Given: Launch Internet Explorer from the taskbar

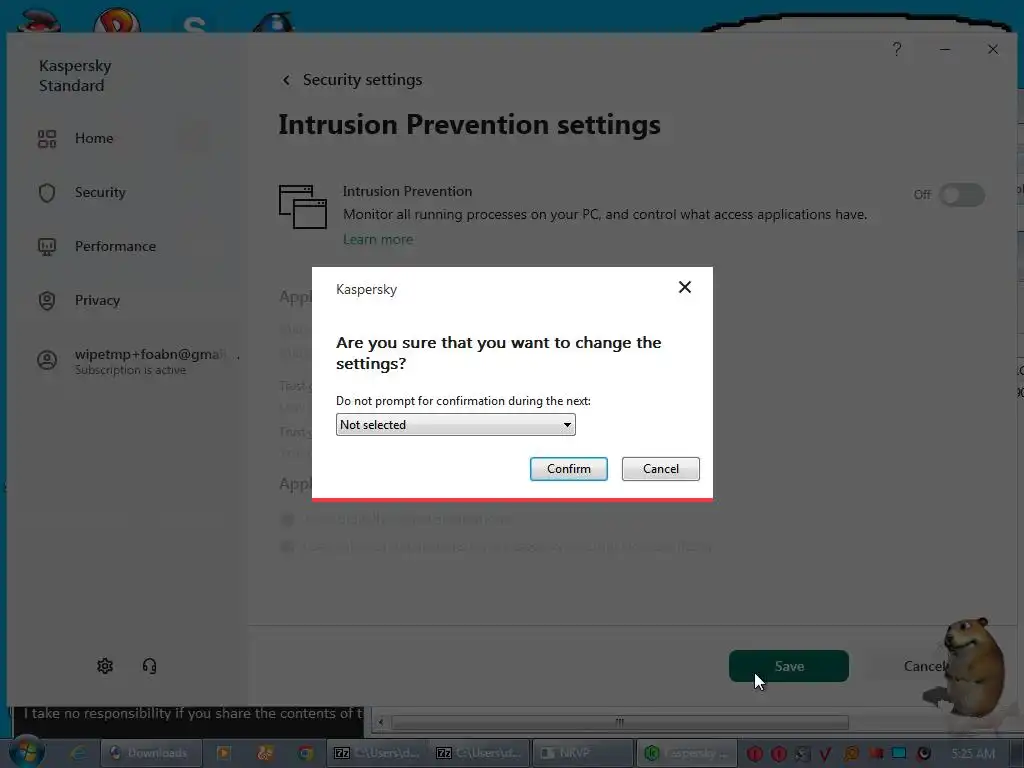Looking at the screenshot, I should point(78,753).
